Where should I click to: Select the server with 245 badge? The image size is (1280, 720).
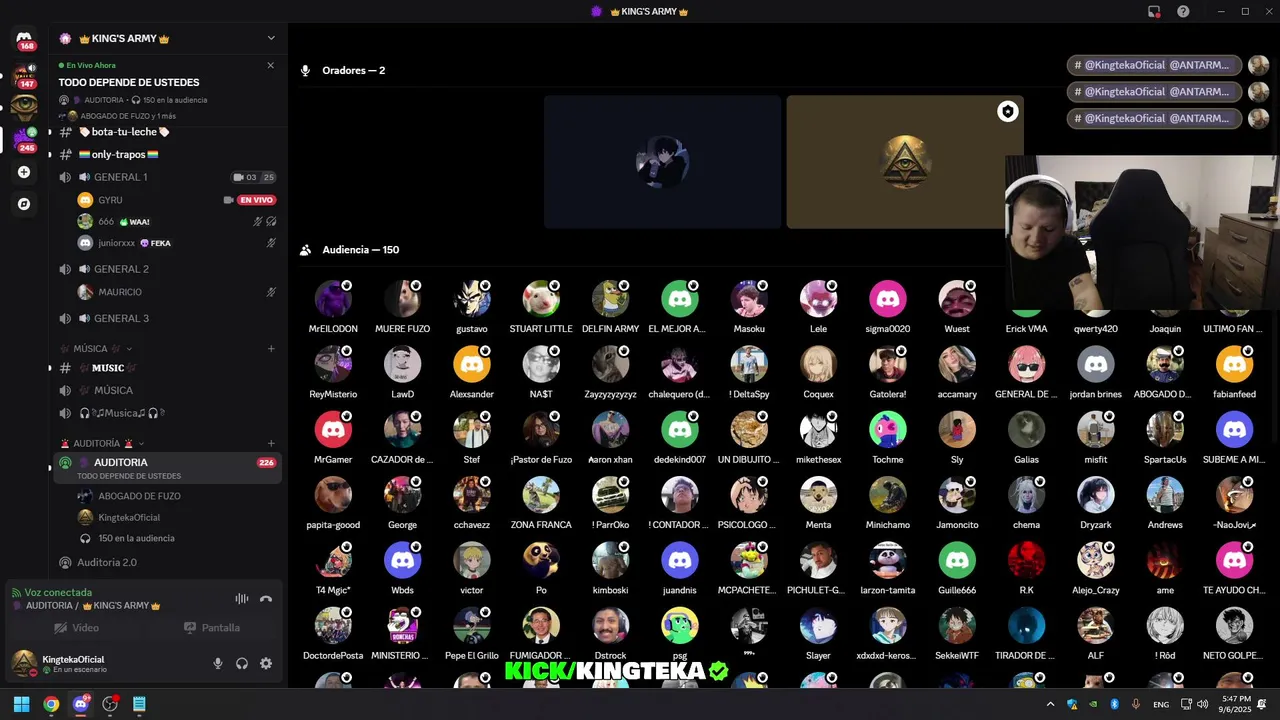(24, 138)
